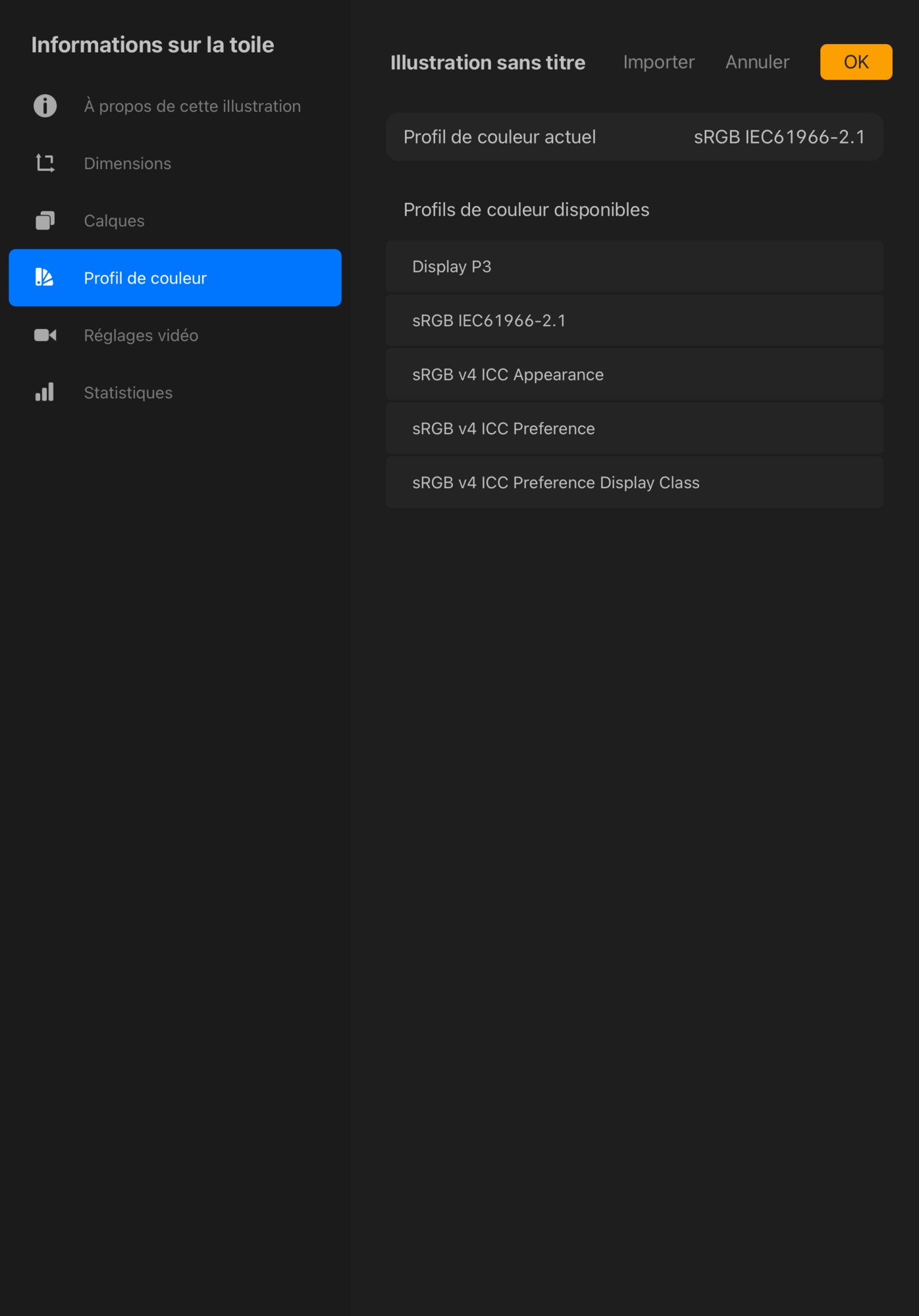
Task: Click the Statistiques bar chart icon
Action: click(45, 392)
